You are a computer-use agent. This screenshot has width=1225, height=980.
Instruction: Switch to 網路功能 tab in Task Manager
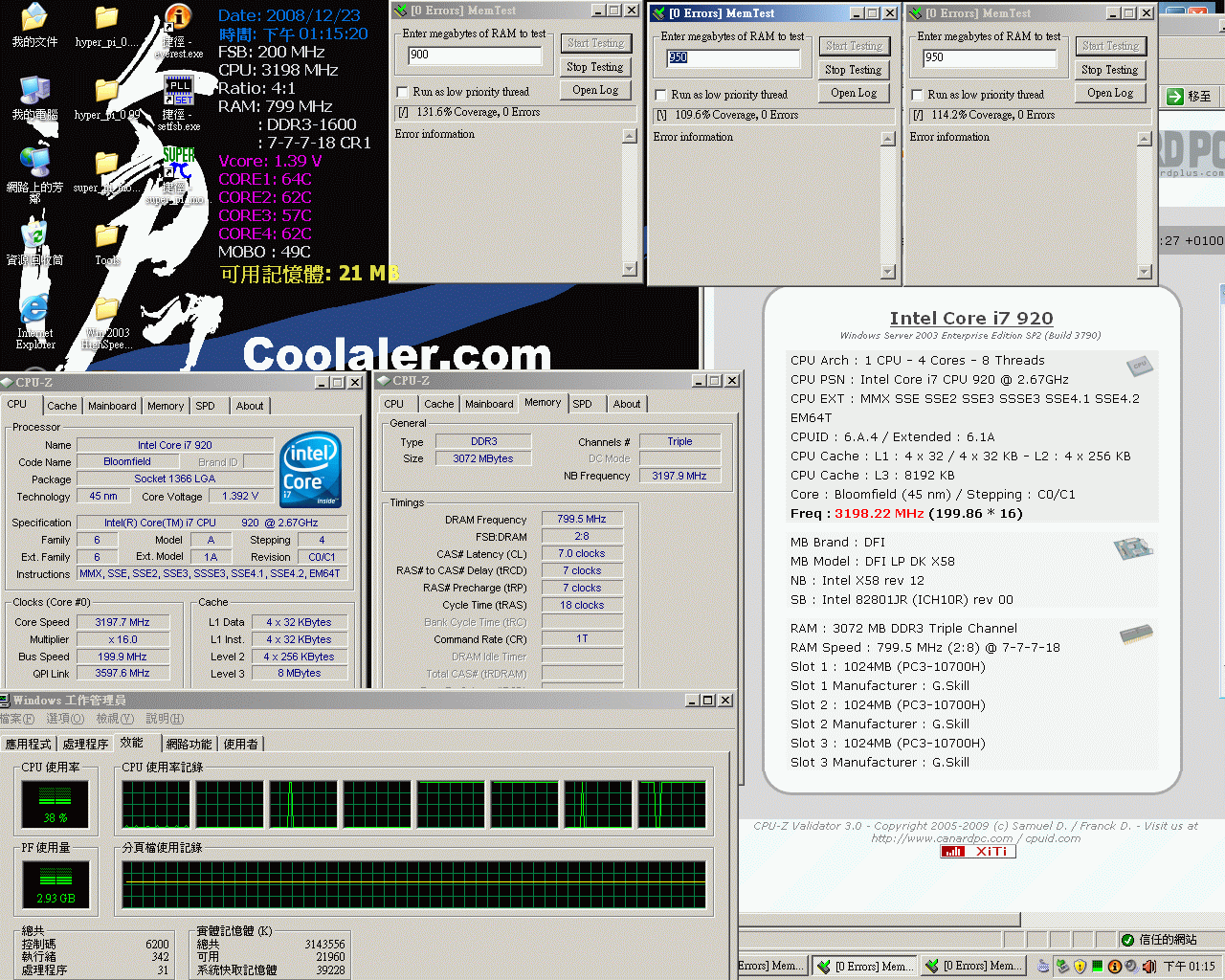point(189,744)
